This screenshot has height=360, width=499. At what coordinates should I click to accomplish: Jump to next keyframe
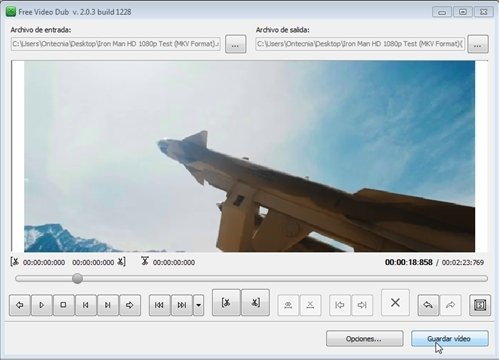point(182,305)
